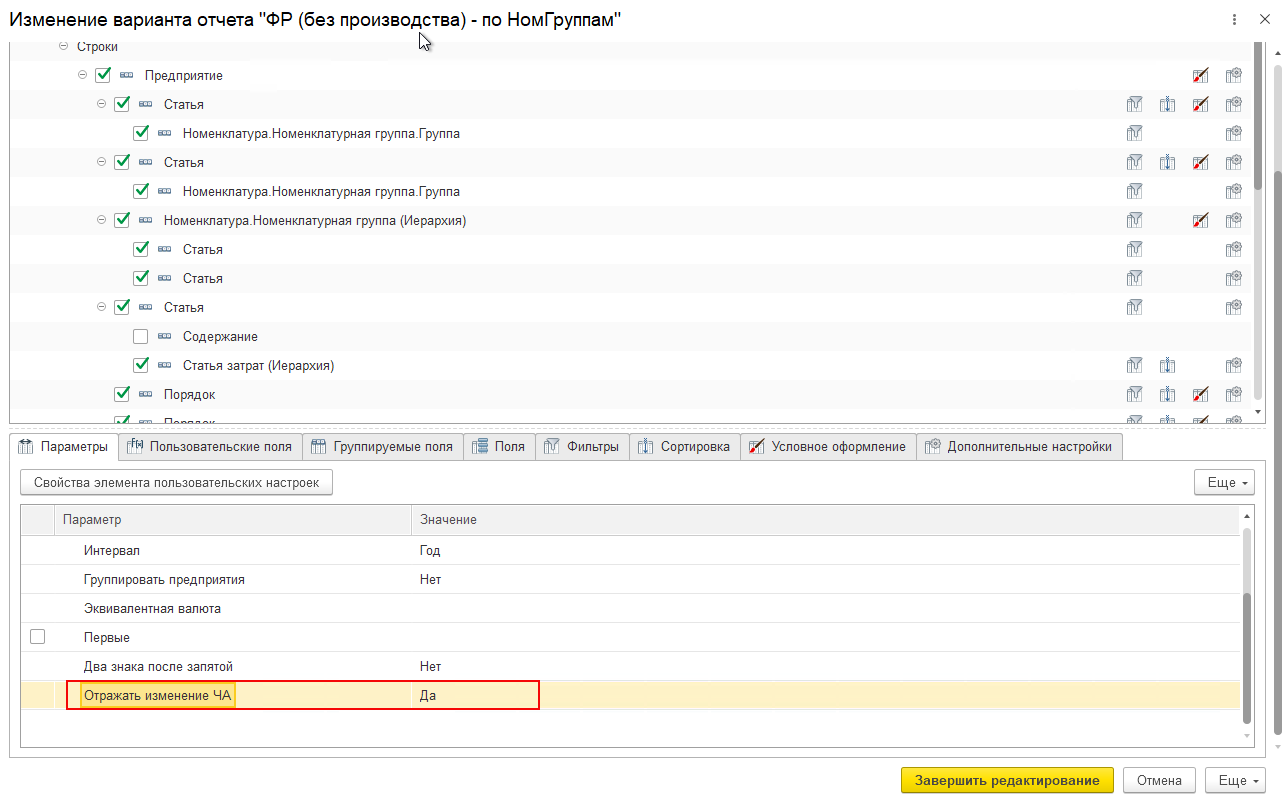Open Еще dropdown above parameter table
1282x805 pixels.
[1225, 482]
